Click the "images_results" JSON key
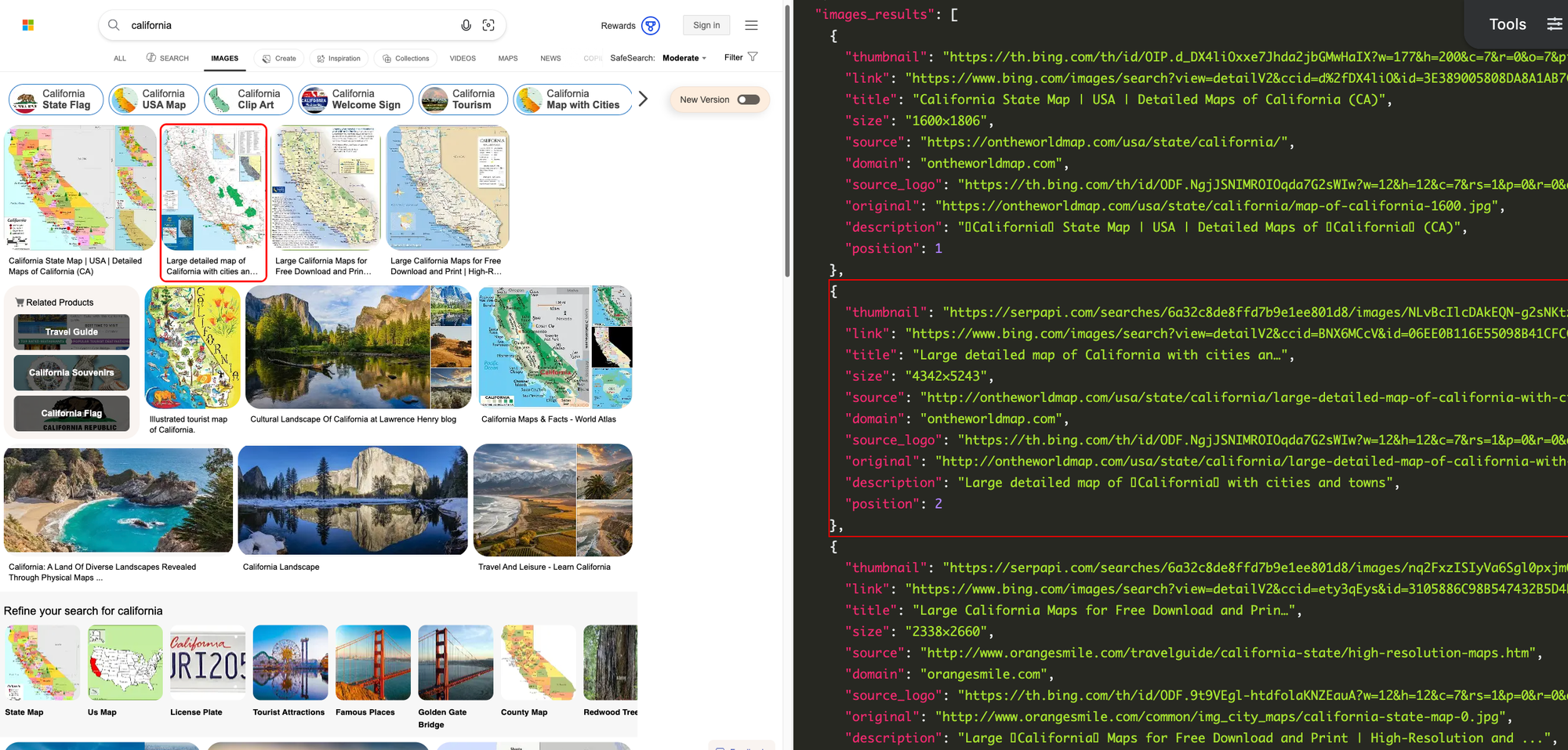Screen dimensions: 1568x750 coord(875,14)
